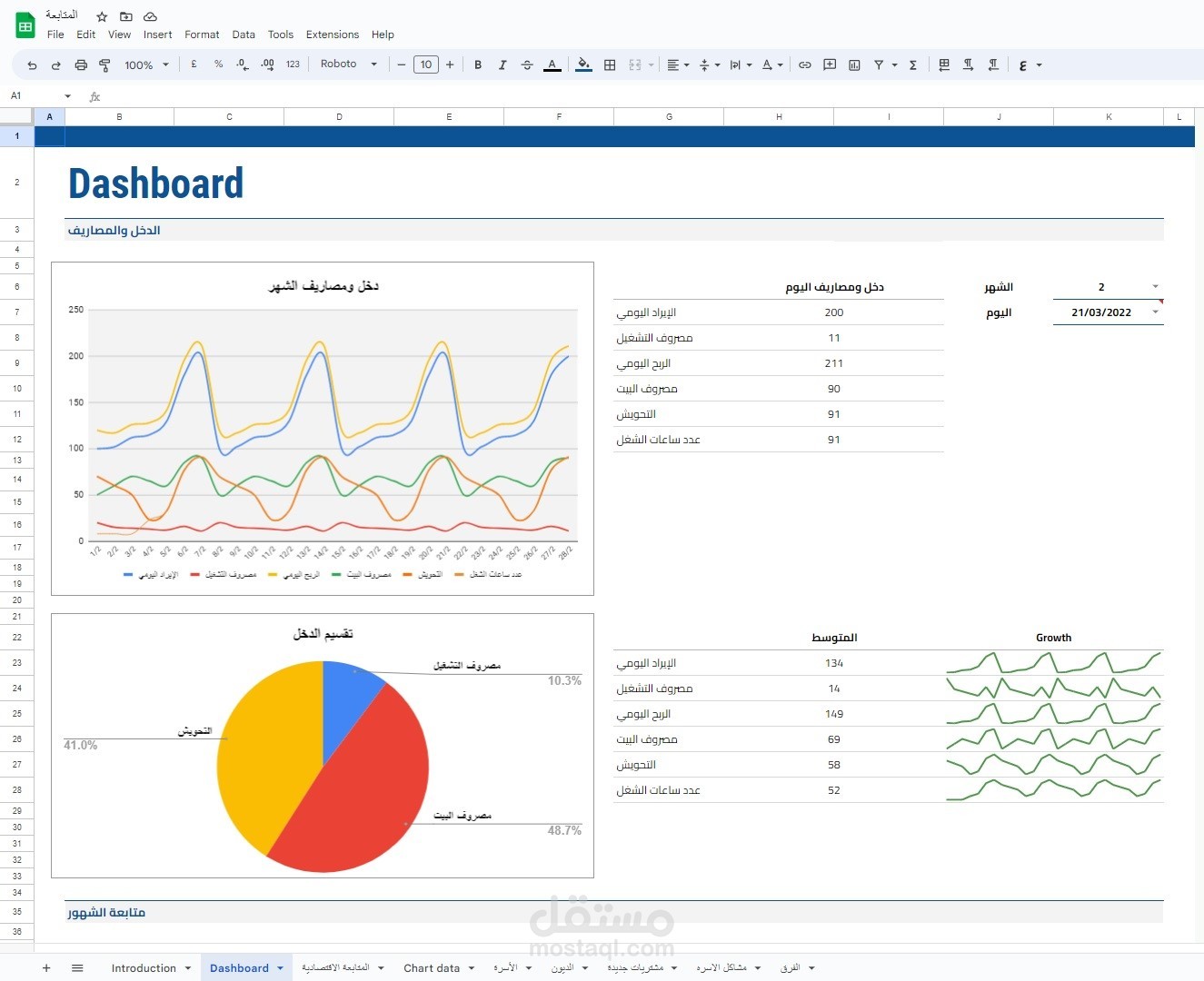Open the Roboto font dropdown

pyautogui.click(x=349, y=64)
